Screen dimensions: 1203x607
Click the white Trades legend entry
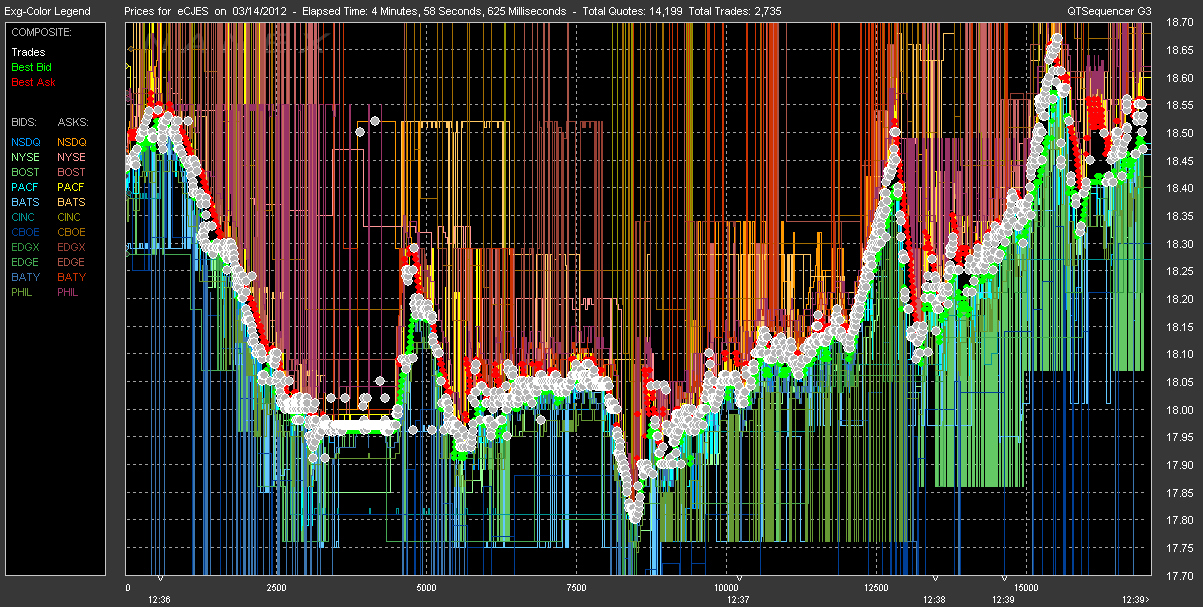tap(28, 52)
